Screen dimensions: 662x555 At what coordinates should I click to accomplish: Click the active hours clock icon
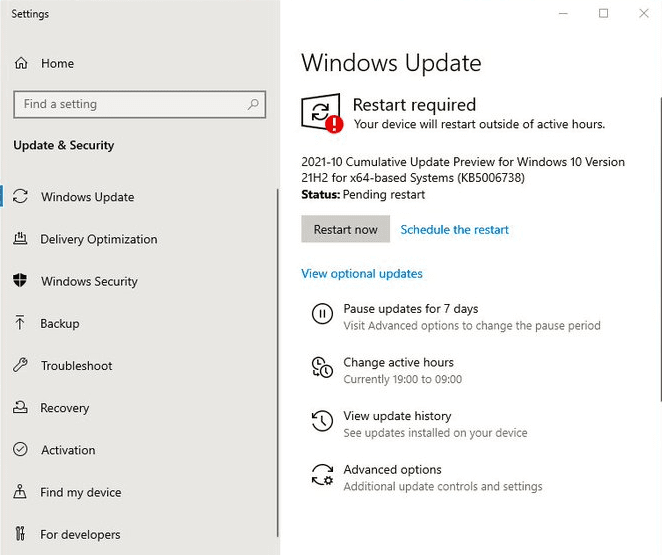[x=322, y=367]
